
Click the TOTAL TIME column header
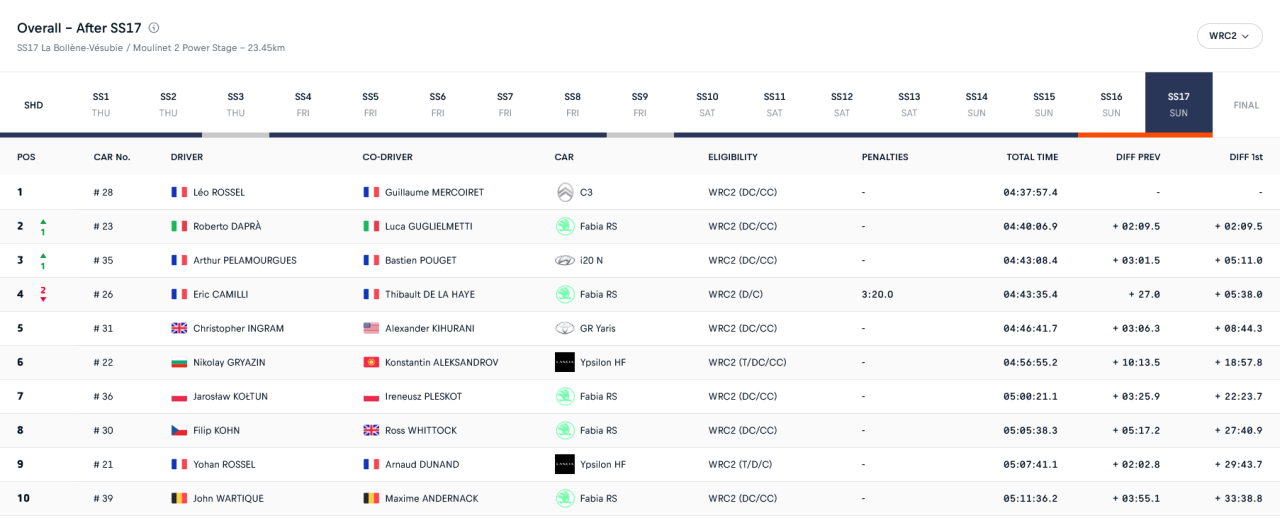[x=1032, y=157]
